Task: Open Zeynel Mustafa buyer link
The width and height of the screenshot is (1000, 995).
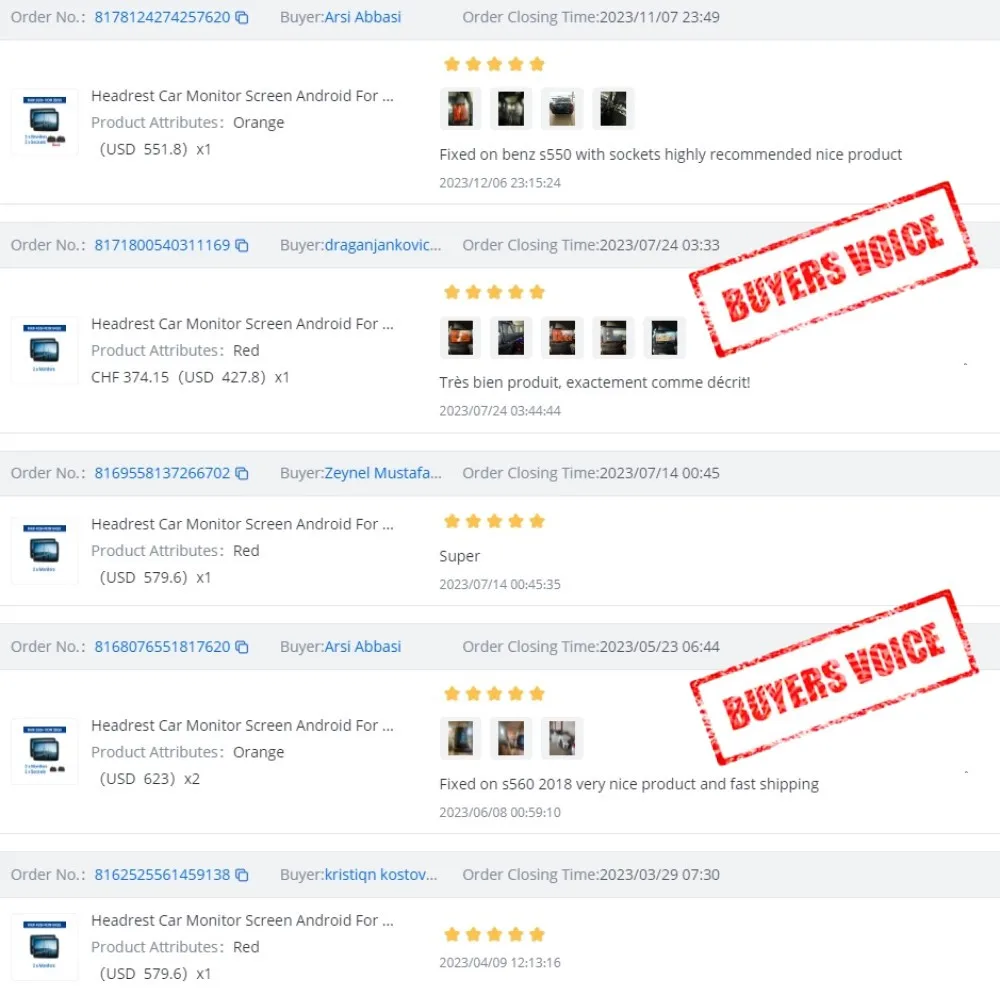Action: 383,473
